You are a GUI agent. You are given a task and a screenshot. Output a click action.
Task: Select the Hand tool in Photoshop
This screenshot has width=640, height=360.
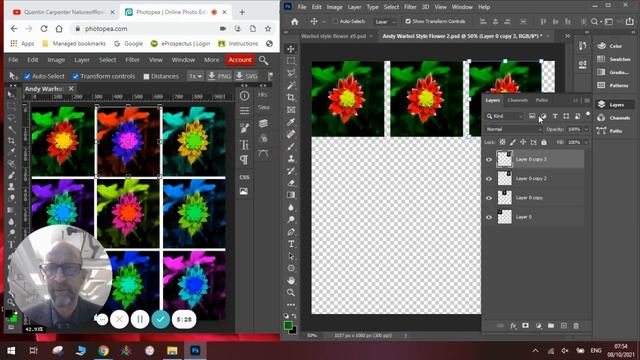[291, 280]
